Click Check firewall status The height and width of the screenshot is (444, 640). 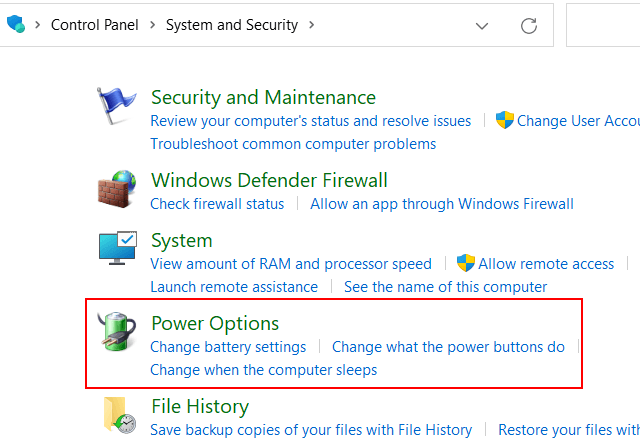tap(217, 204)
